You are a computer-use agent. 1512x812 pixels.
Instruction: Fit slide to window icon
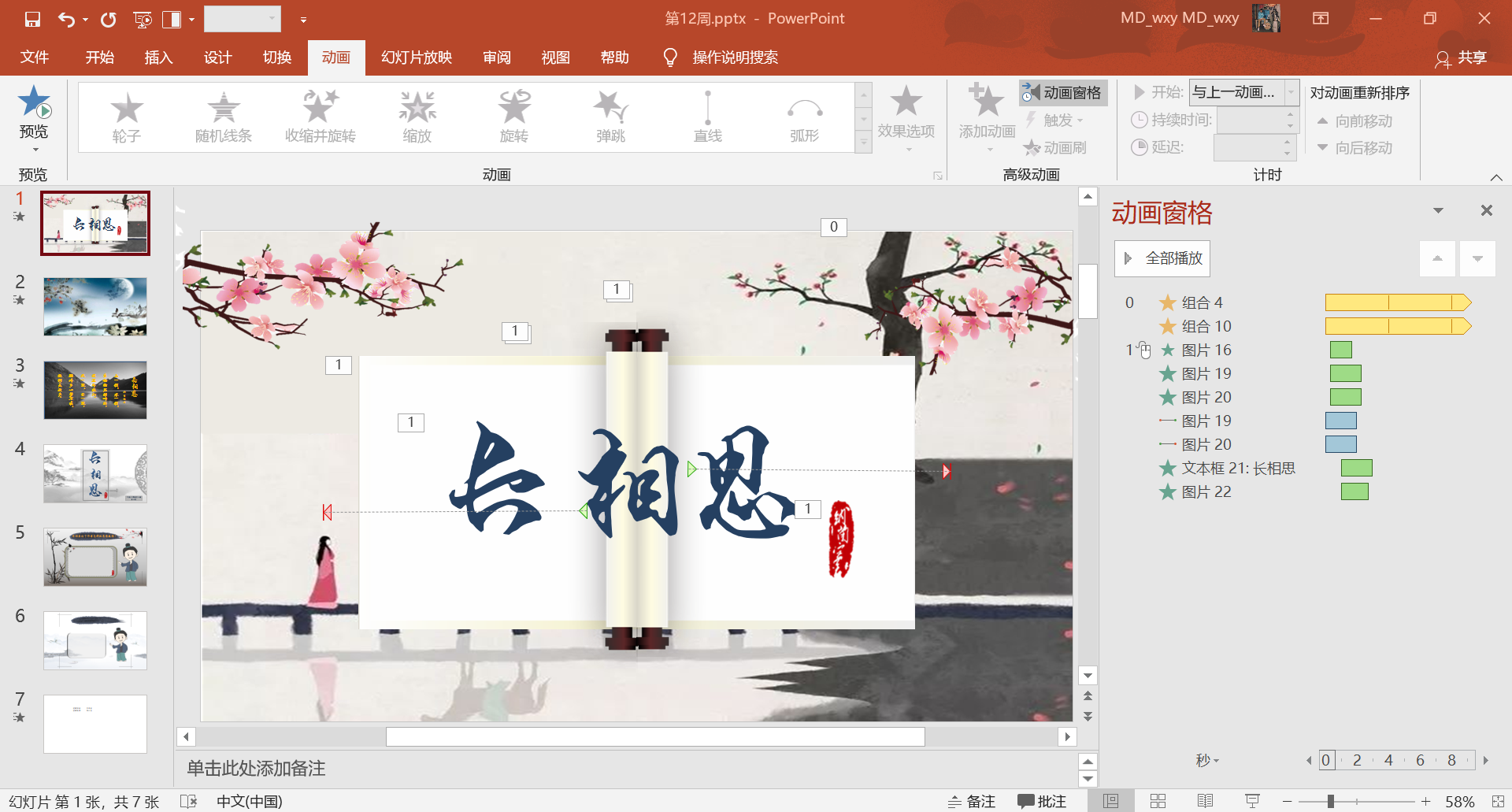click(1498, 801)
